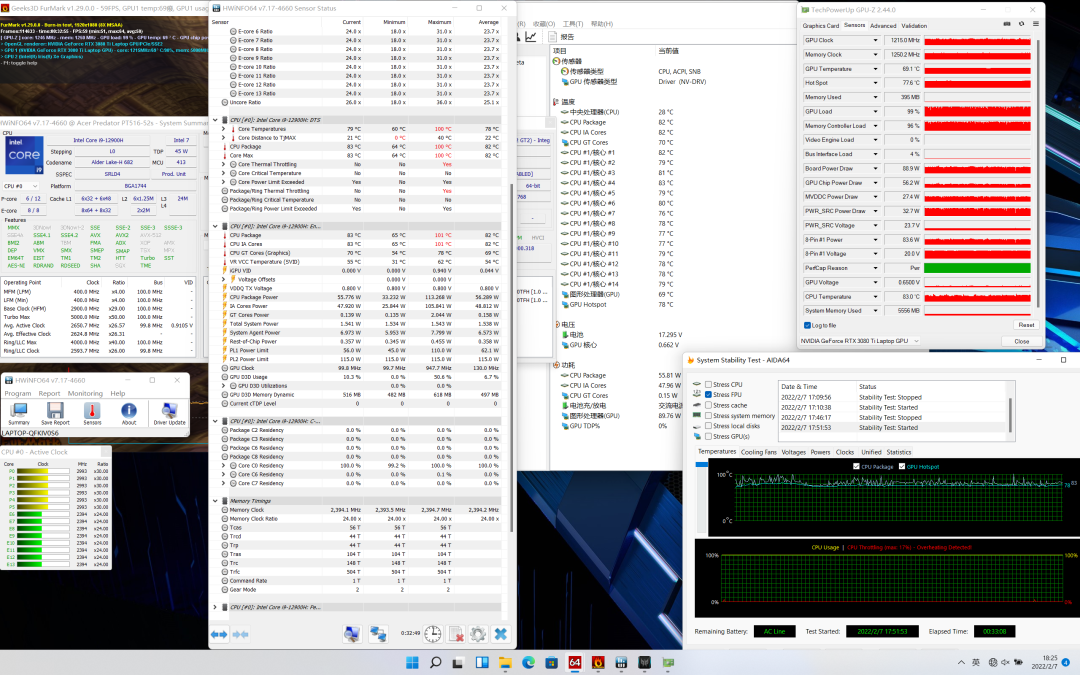Viewport: 1080px width, 675px height.
Task: Click Reset button in GPU-Z
Action: pyautogui.click(x=1026, y=325)
